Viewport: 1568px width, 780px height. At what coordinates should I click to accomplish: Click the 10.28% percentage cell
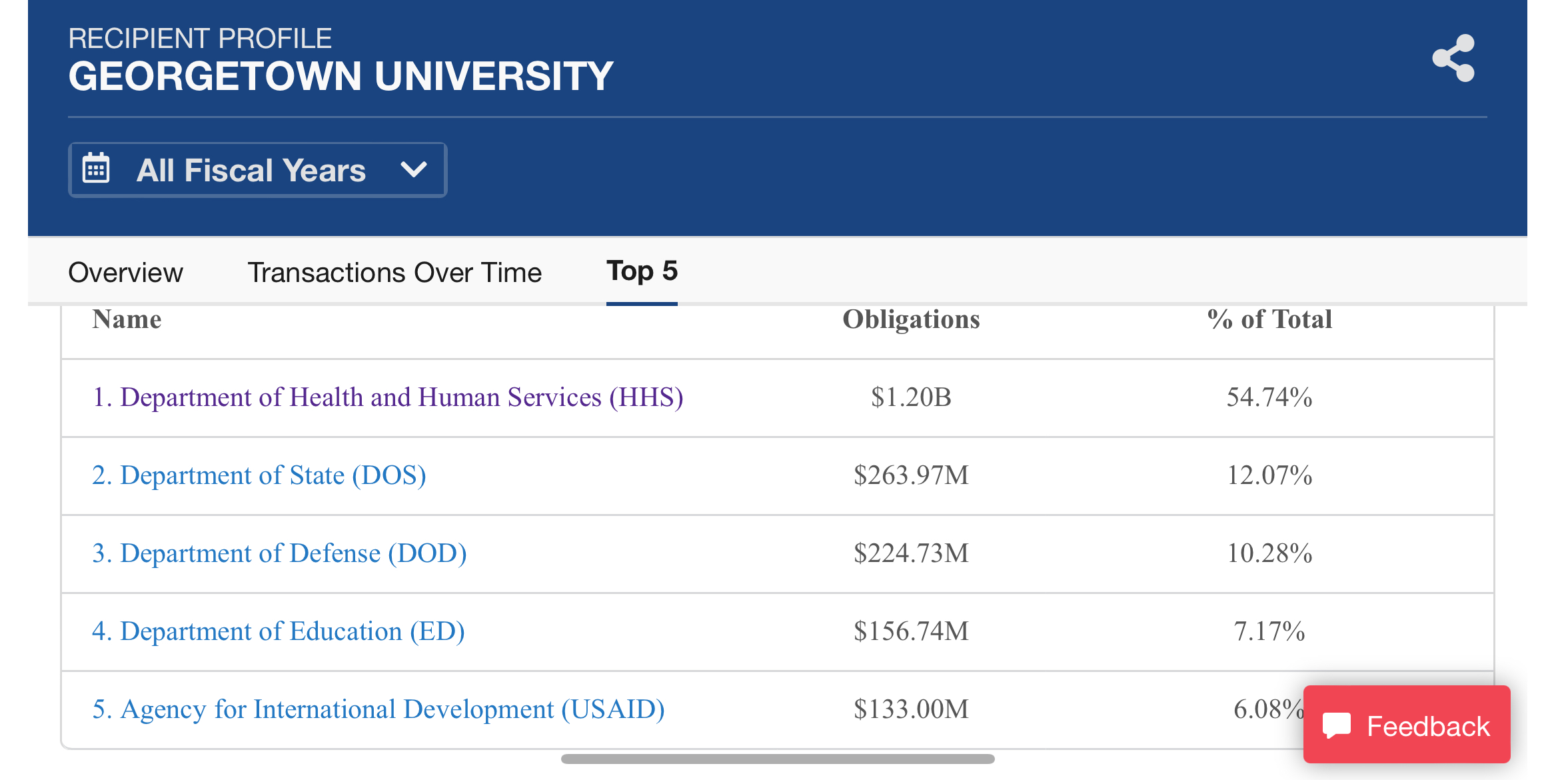1269,553
